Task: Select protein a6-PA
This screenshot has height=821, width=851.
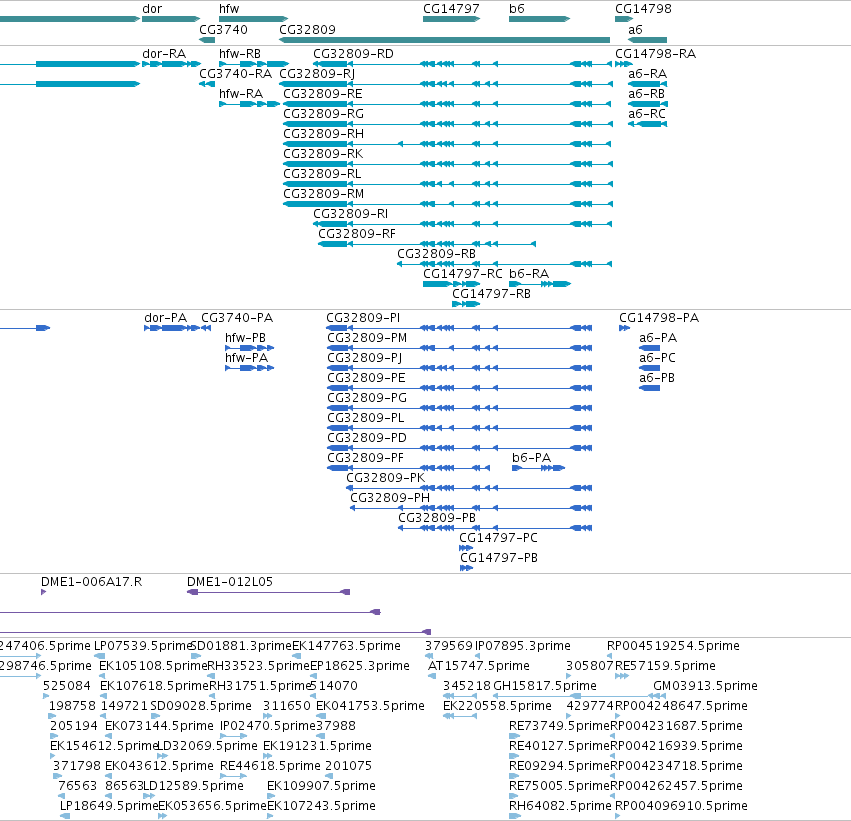Action: [x=658, y=338]
